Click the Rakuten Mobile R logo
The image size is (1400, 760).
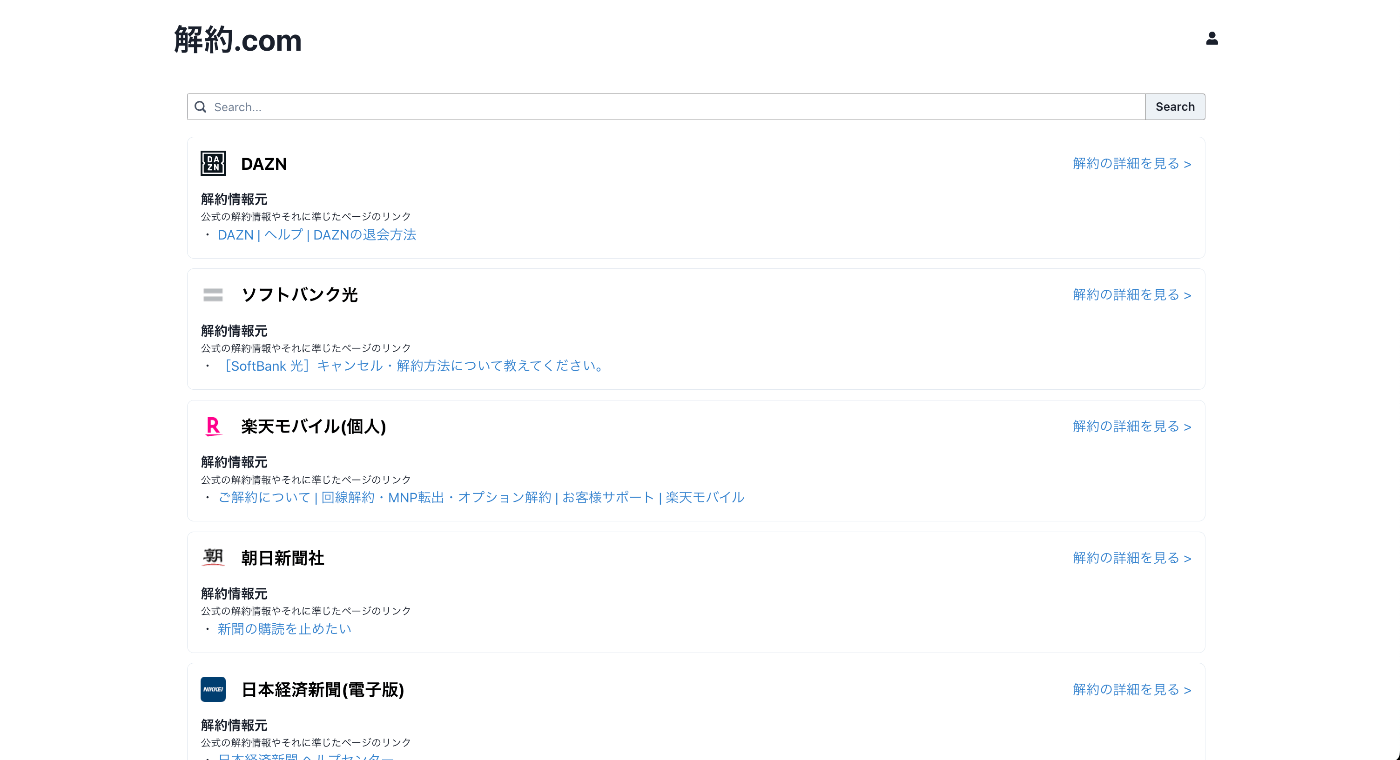(213, 426)
